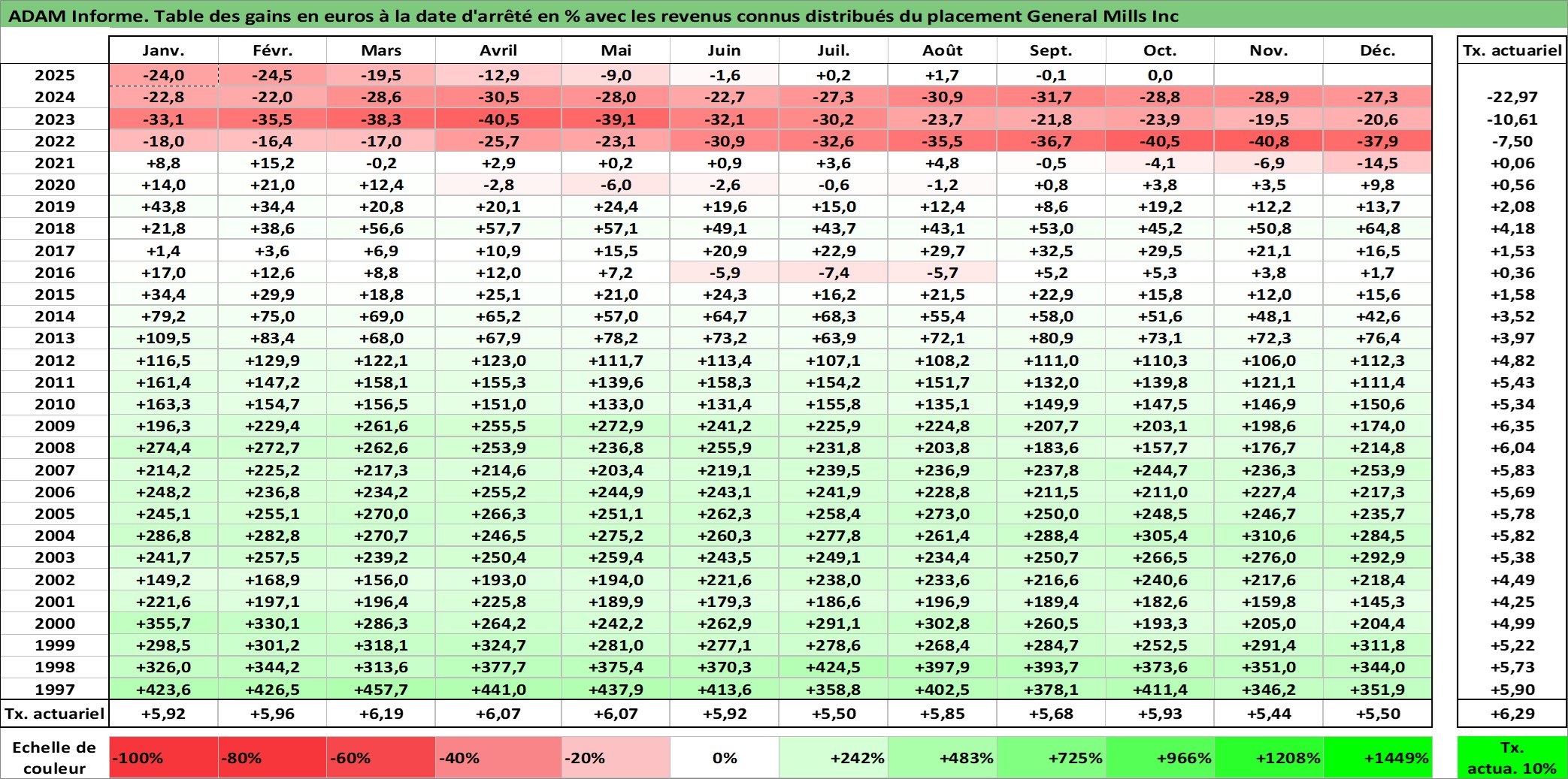Viewport: 1568px width, 779px height.
Task: Click the 2016 row label
Action: point(55,273)
